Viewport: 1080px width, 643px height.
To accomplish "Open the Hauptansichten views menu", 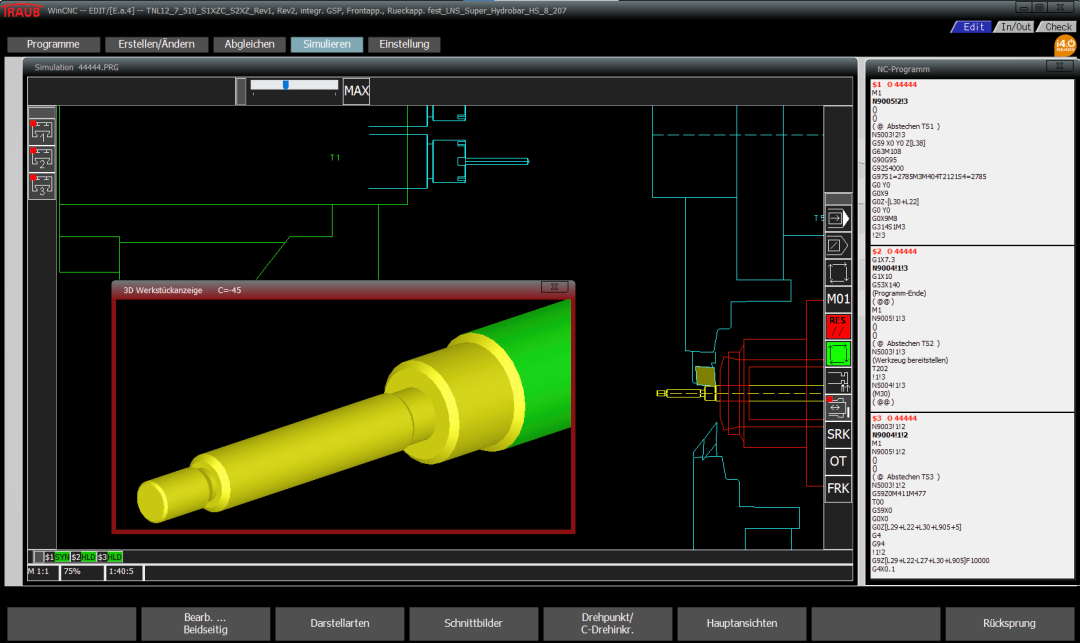I will click(x=742, y=623).
